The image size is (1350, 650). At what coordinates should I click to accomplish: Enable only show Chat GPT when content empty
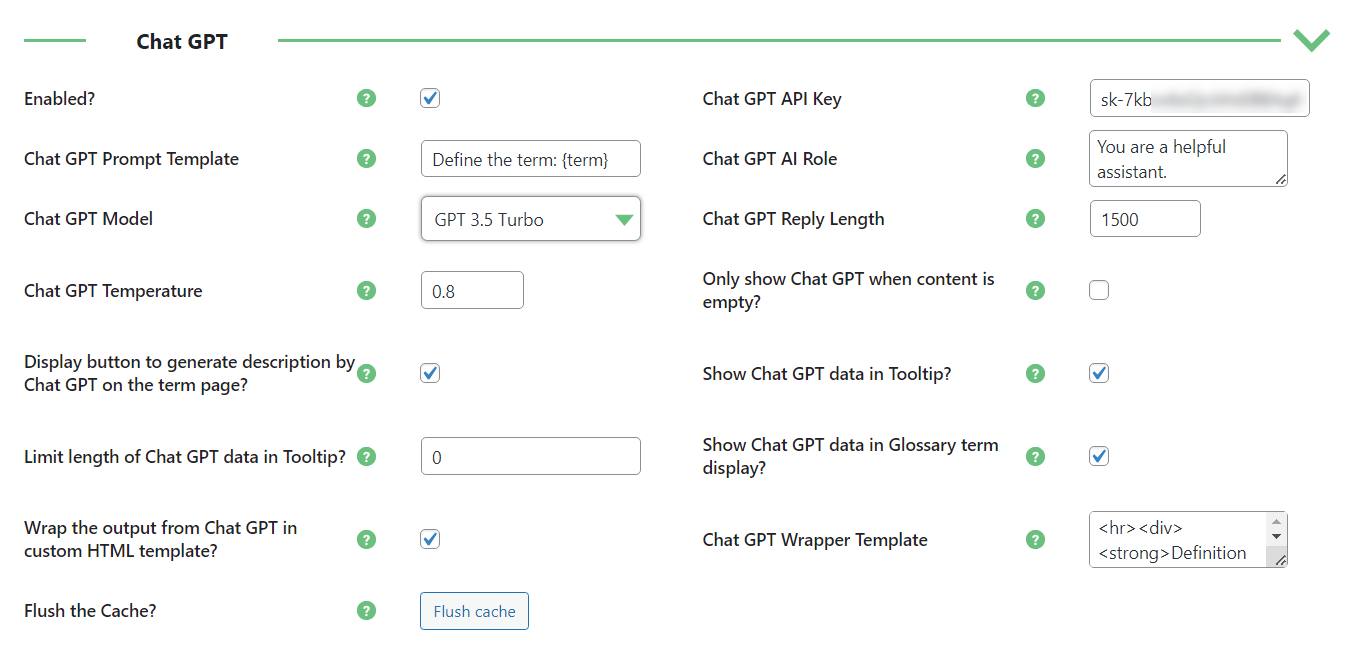(1099, 291)
